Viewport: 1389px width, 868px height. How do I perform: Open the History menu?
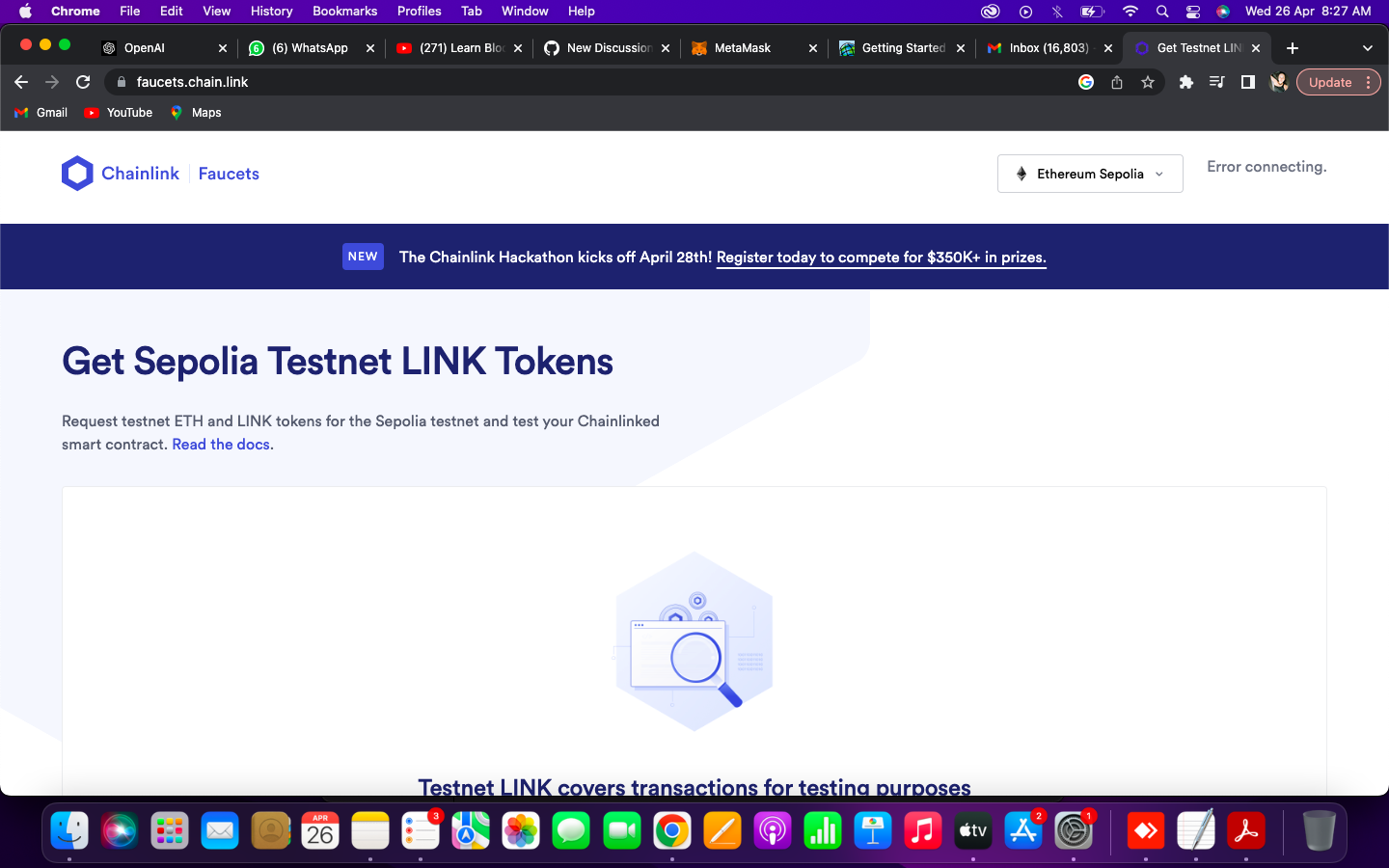point(271,11)
